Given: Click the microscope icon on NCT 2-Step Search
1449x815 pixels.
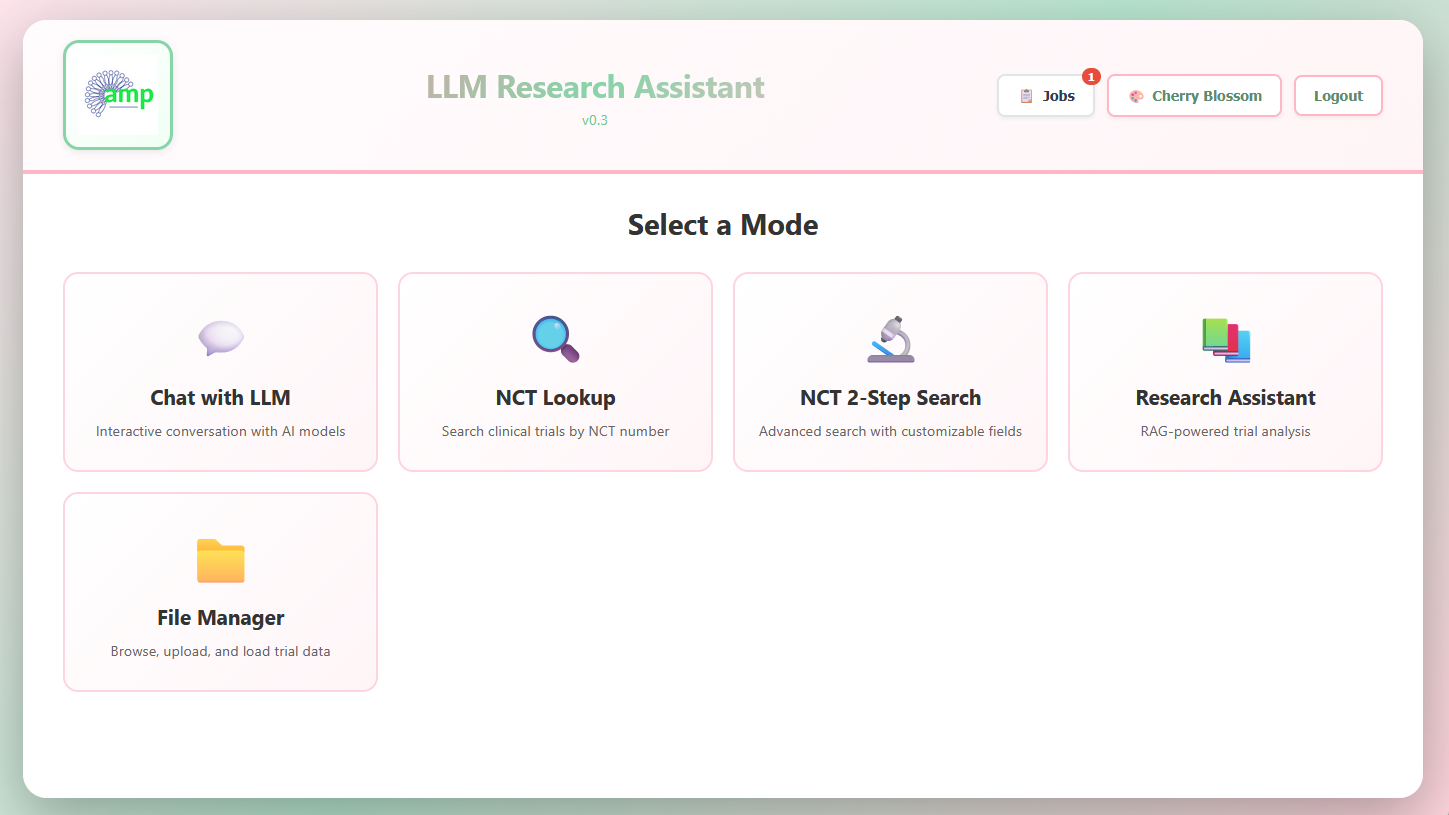Looking at the screenshot, I should (890, 338).
